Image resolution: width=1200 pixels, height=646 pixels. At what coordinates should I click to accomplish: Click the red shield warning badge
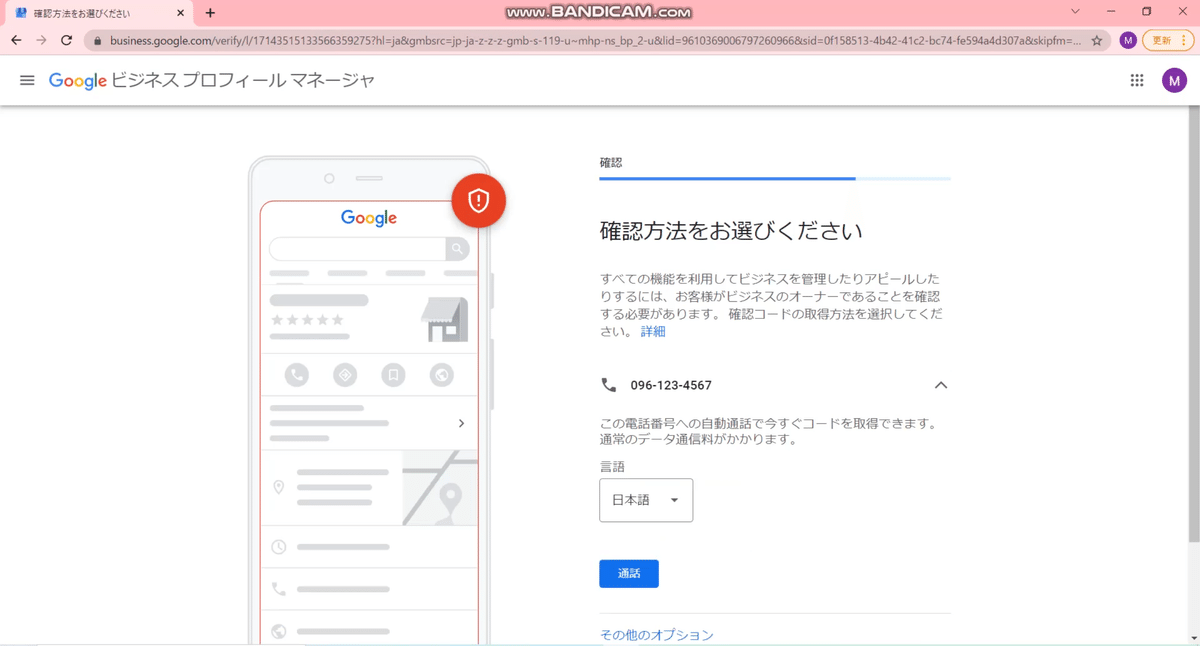click(478, 200)
